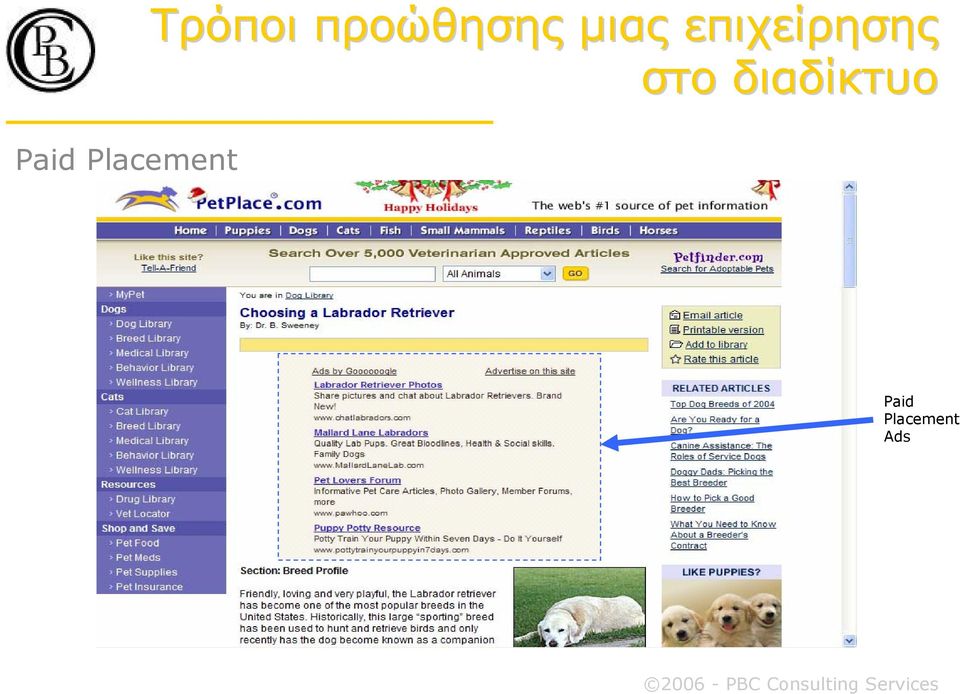Image resolution: width=960 pixels, height=694 pixels.
Task: Open Top Dog Breeds of 2004
Action: point(722,404)
